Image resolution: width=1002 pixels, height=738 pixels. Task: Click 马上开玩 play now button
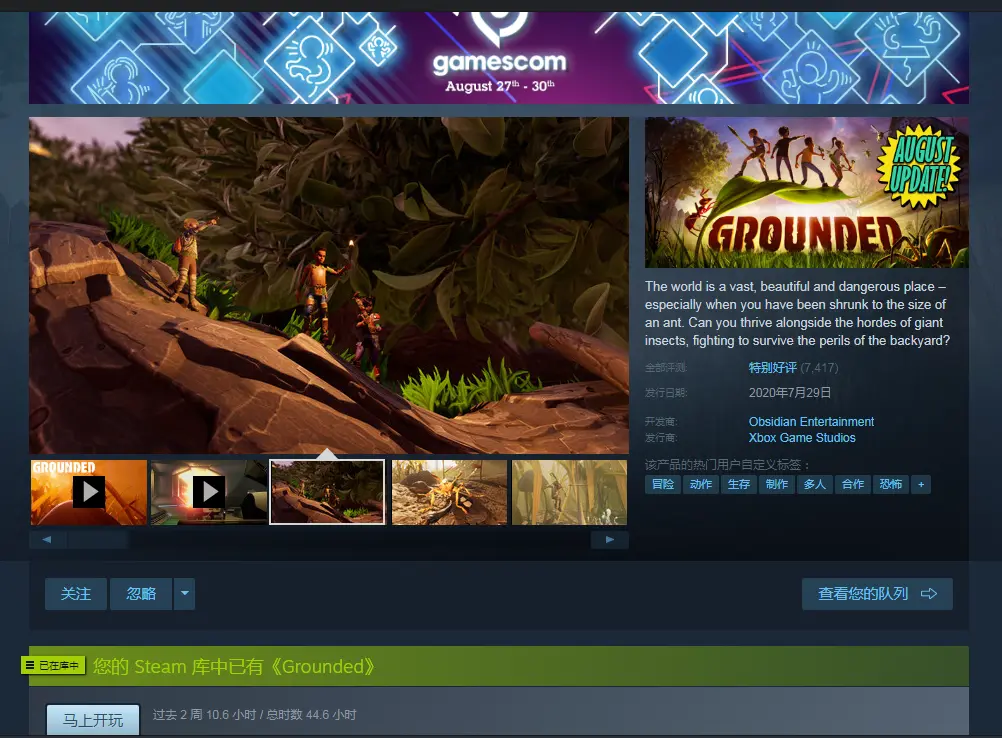click(93, 720)
